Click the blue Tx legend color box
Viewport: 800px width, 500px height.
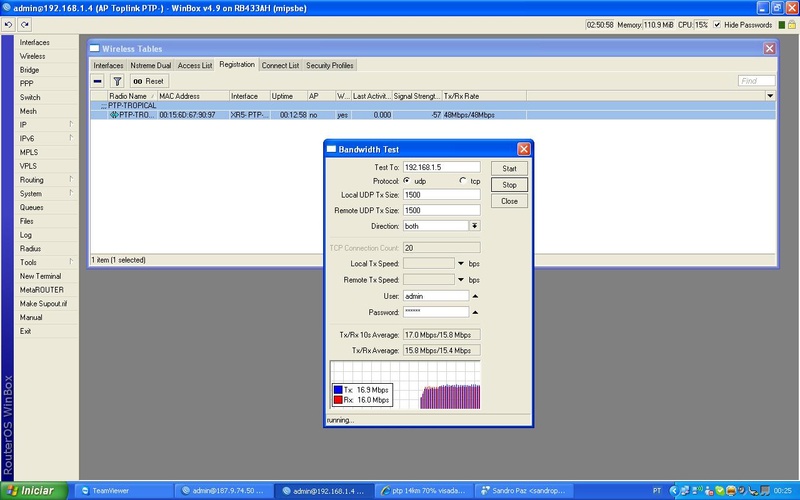(338, 390)
